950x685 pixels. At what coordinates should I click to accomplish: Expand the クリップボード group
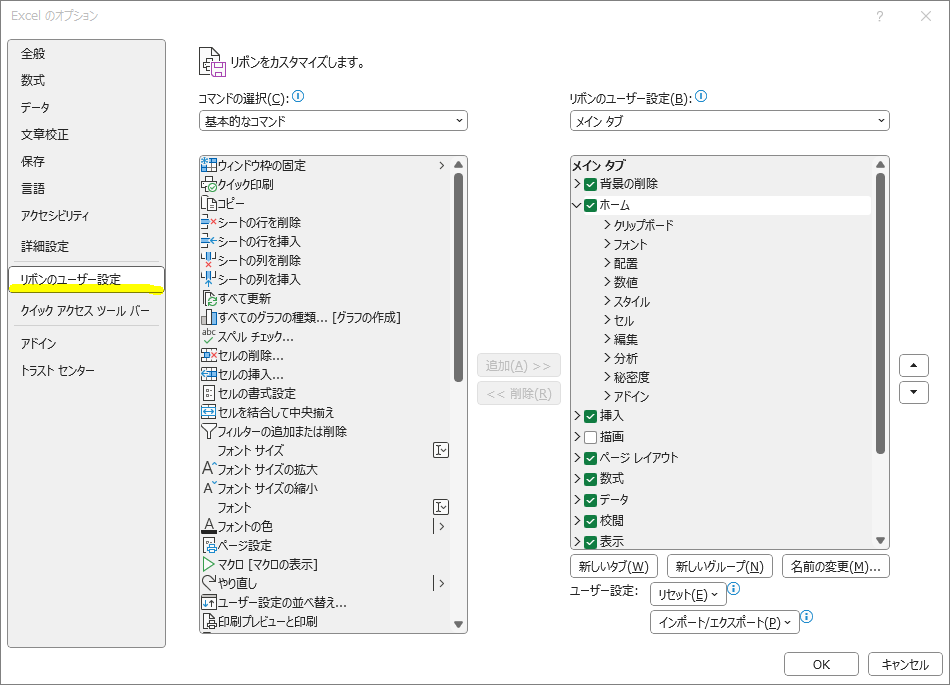click(x=607, y=225)
